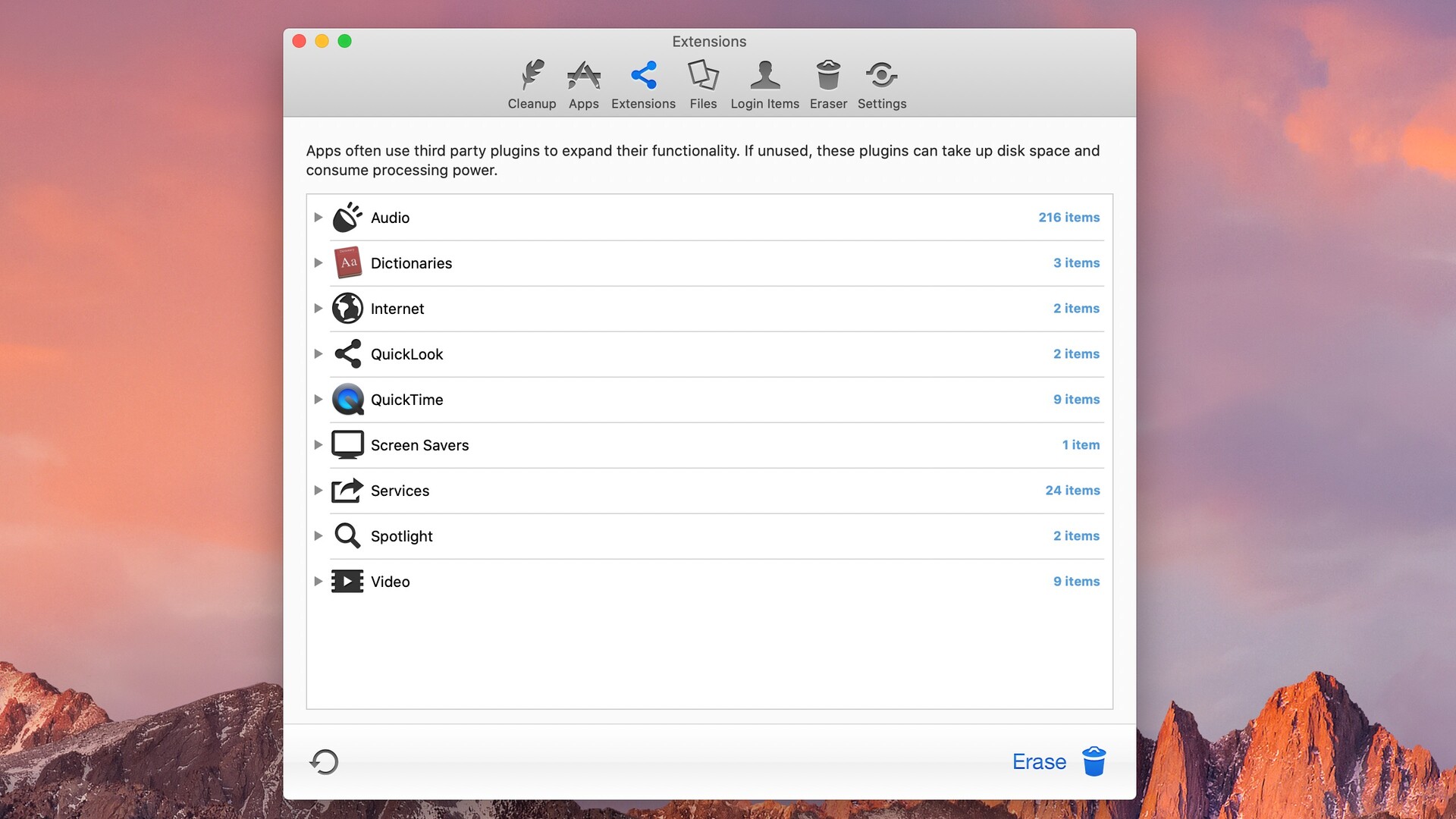This screenshot has height=819, width=1456.
Task: Click the undo/reset circular arrow icon
Action: (325, 762)
